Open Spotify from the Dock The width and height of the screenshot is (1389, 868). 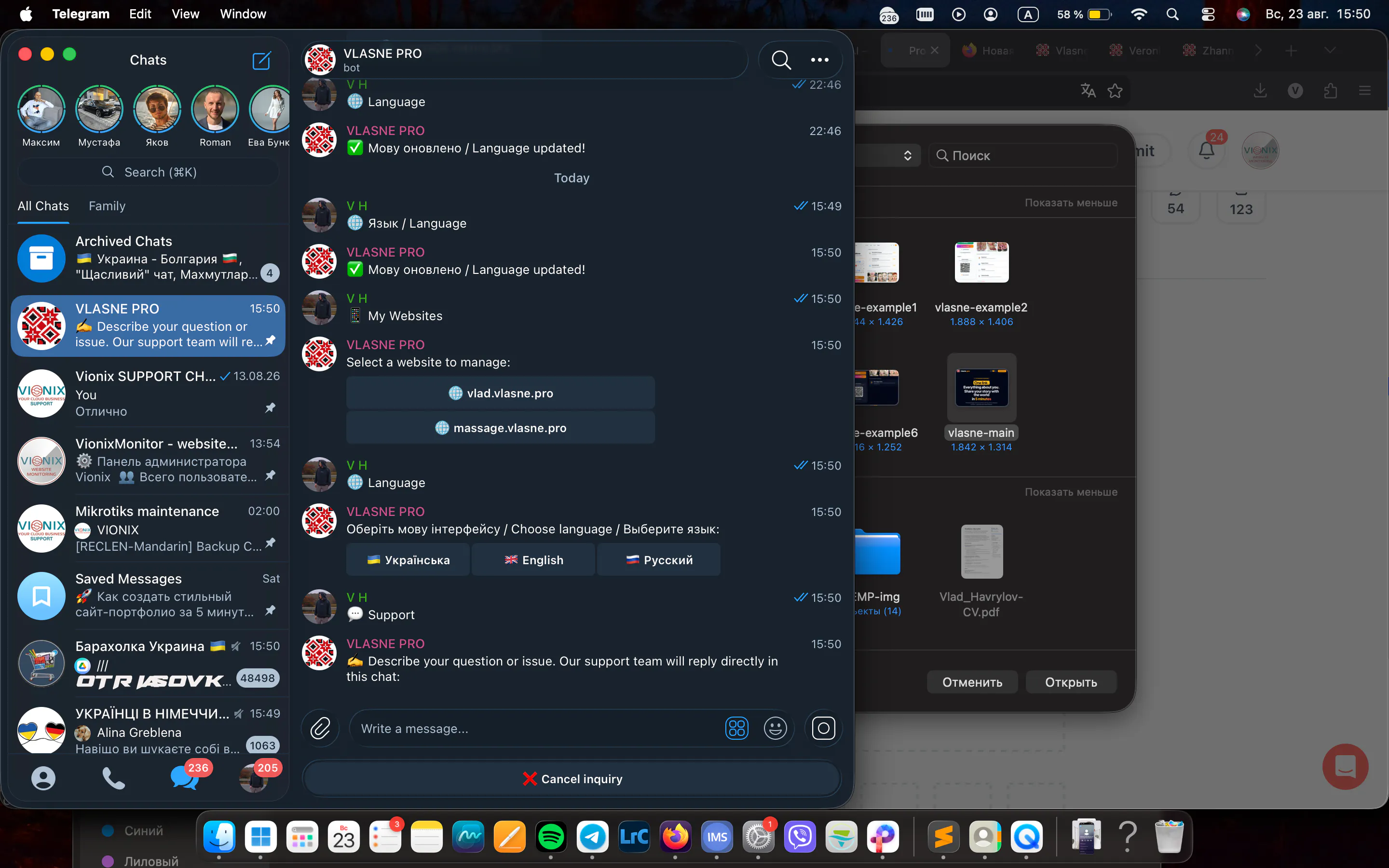pos(550,837)
